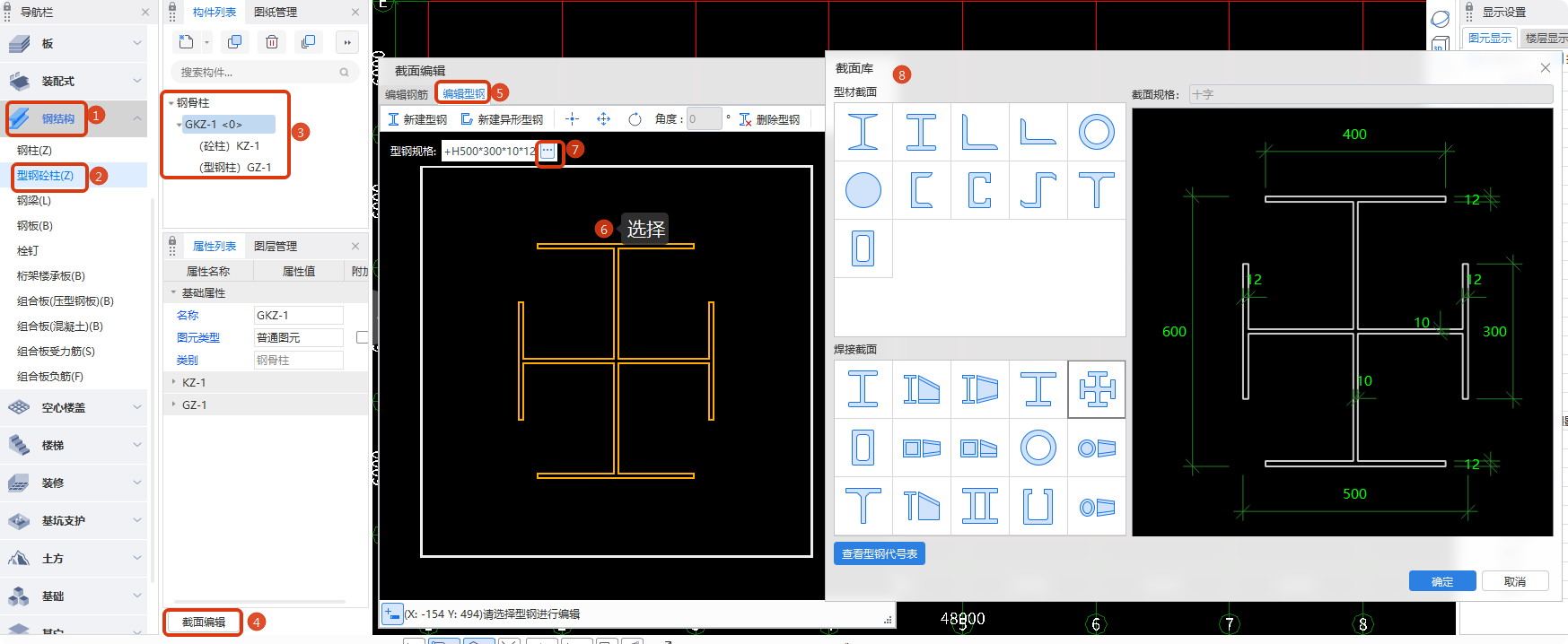The image size is (1568, 644).
Task: Collapse the 钢骨柱 tree node
Action: [171, 103]
